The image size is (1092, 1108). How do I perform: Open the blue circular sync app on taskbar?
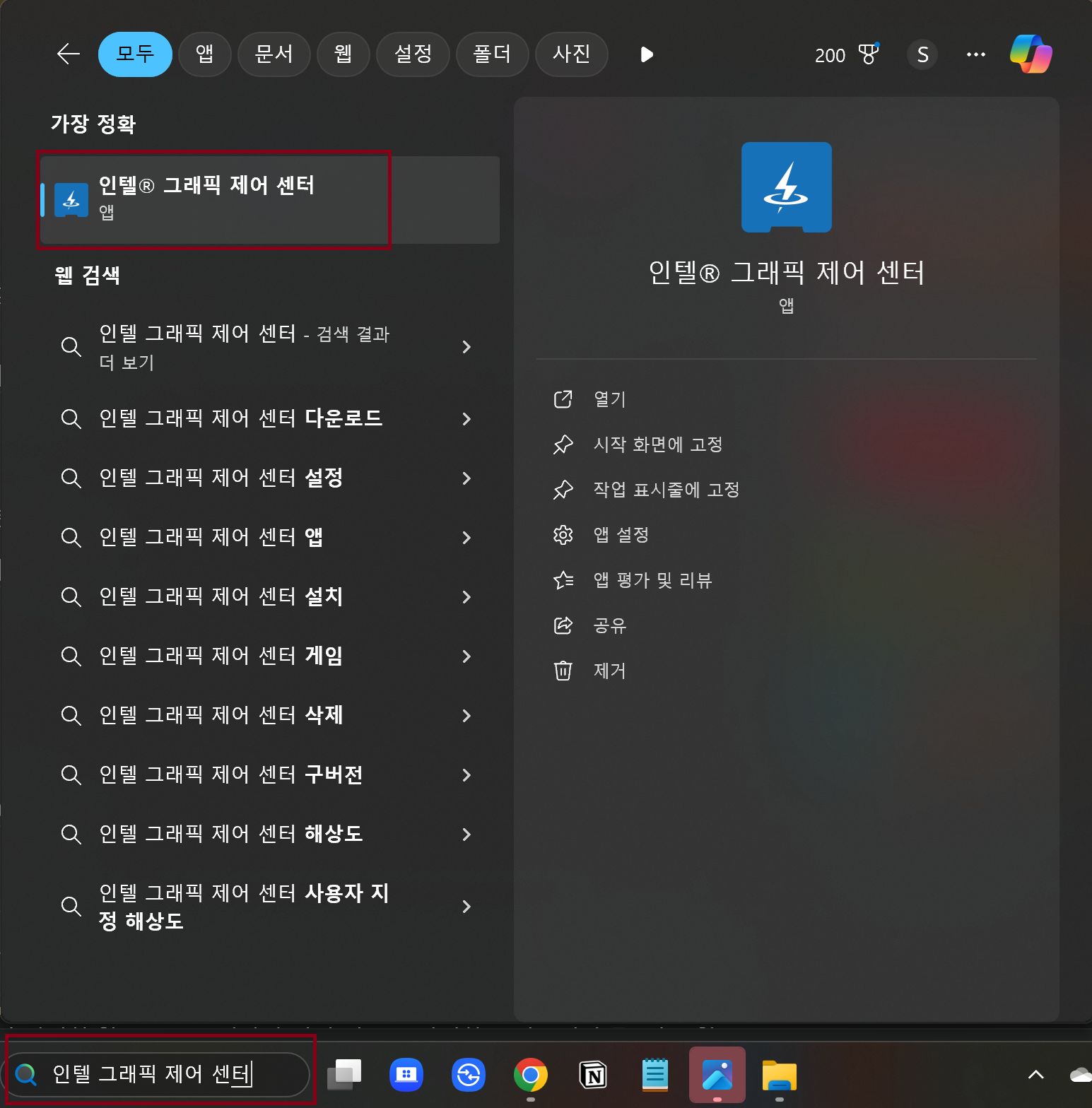pyautogui.click(x=469, y=1075)
